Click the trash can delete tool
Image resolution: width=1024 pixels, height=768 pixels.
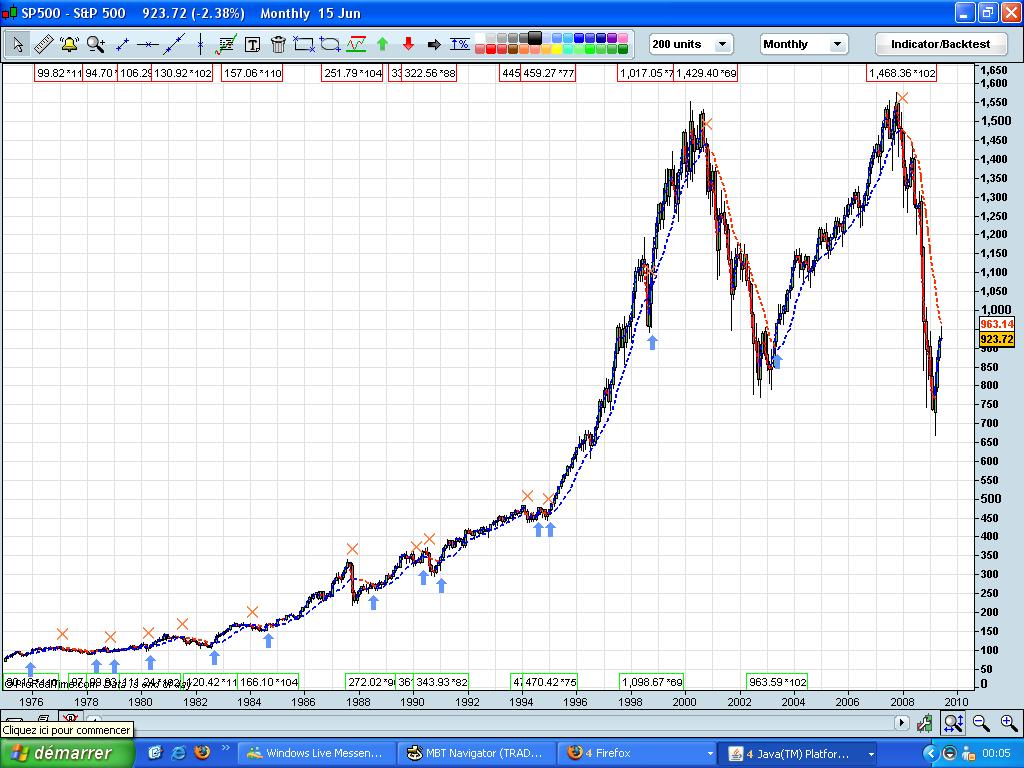tap(278, 44)
